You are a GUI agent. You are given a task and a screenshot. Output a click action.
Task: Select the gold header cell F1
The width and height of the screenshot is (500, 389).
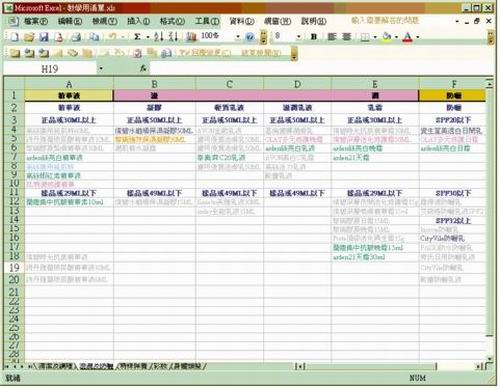(452, 95)
